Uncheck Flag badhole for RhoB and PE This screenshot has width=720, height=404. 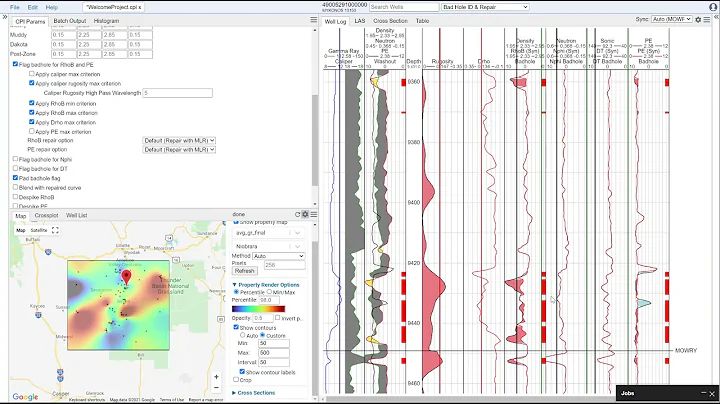(15, 64)
